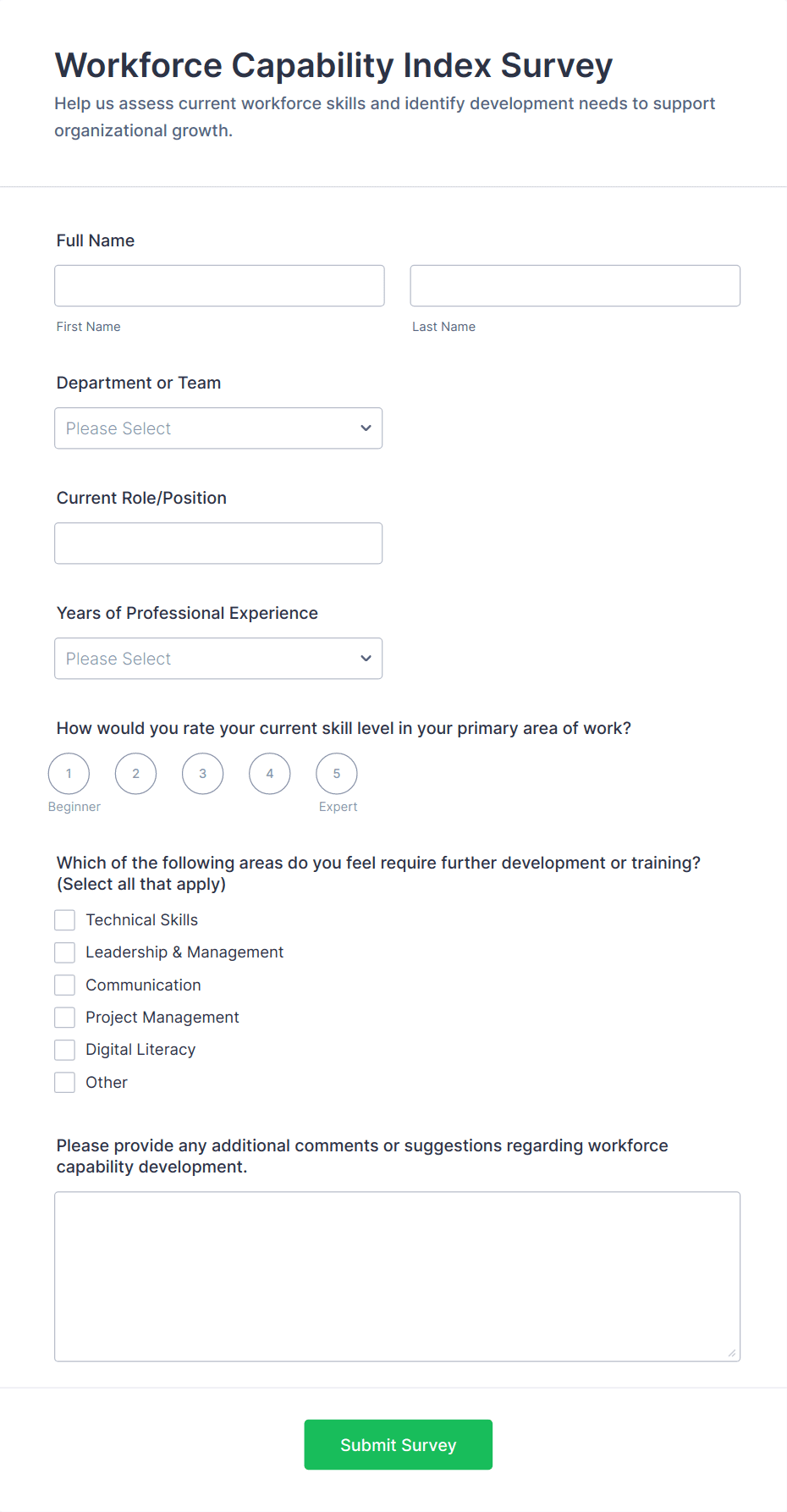The width and height of the screenshot is (787, 1512).
Task: Pick rating 3 on the skill scale
Action: pyautogui.click(x=202, y=773)
